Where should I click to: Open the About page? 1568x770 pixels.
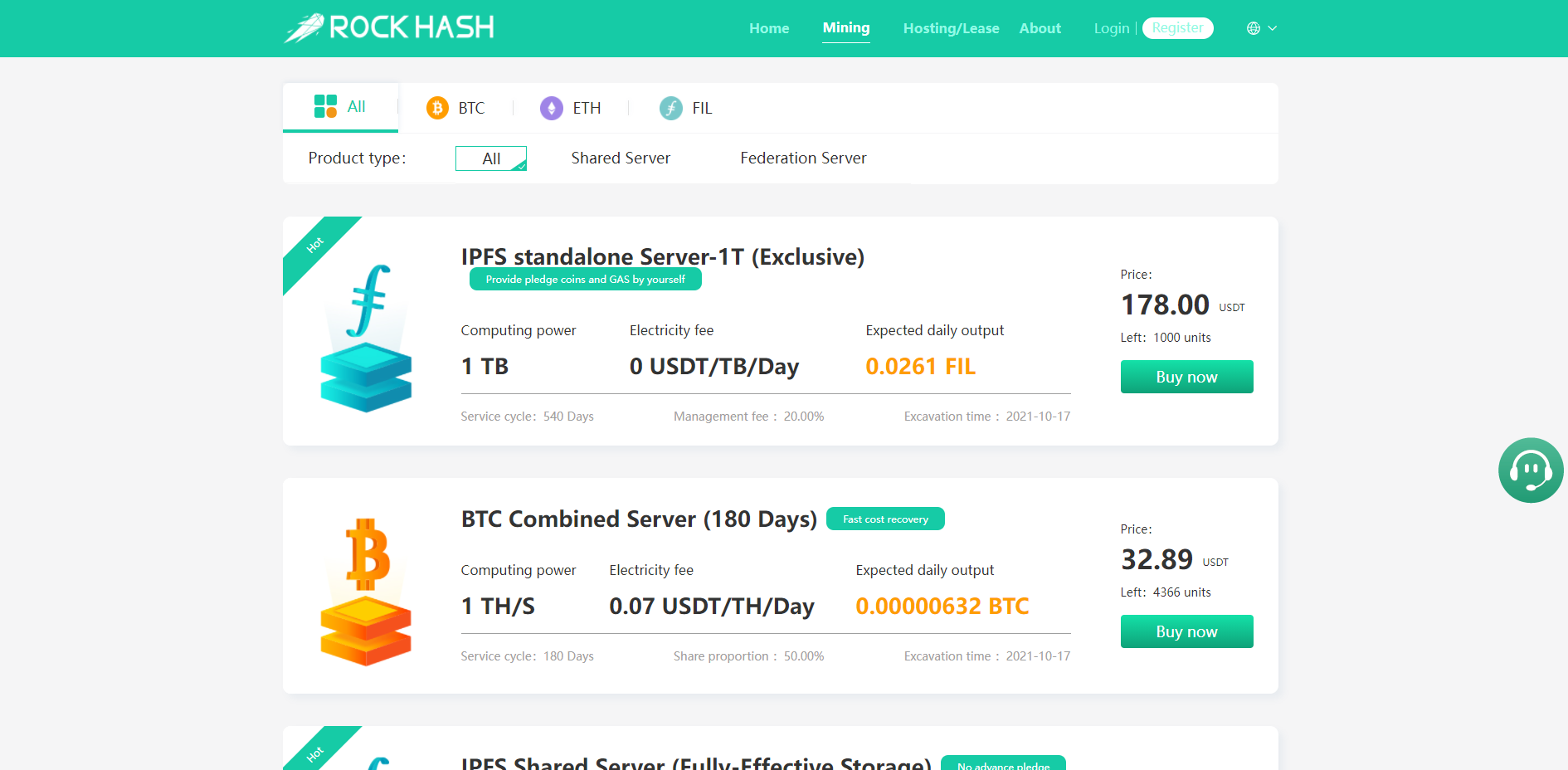click(1040, 28)
